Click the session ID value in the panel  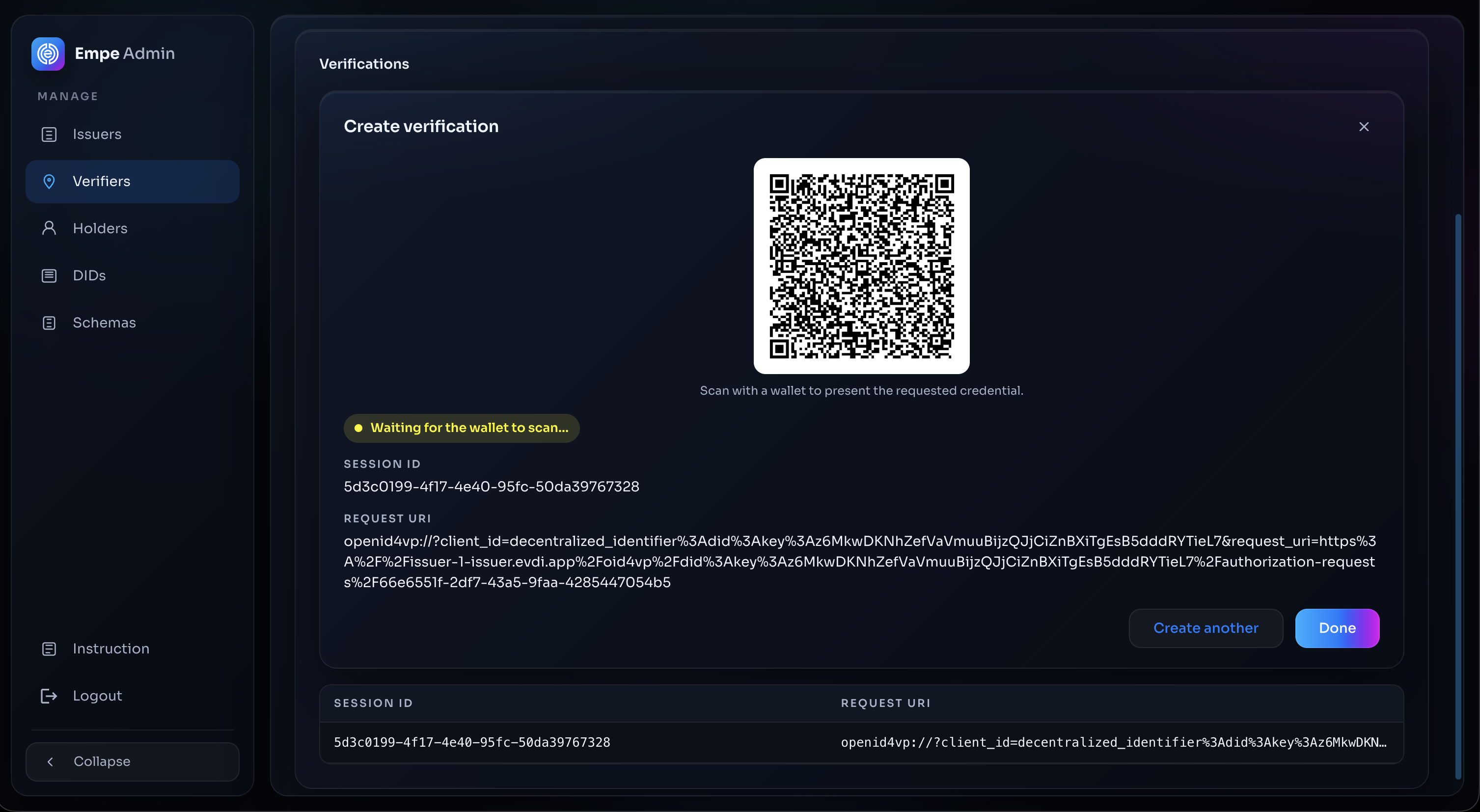pyautogui.click(x=491, y=487)
